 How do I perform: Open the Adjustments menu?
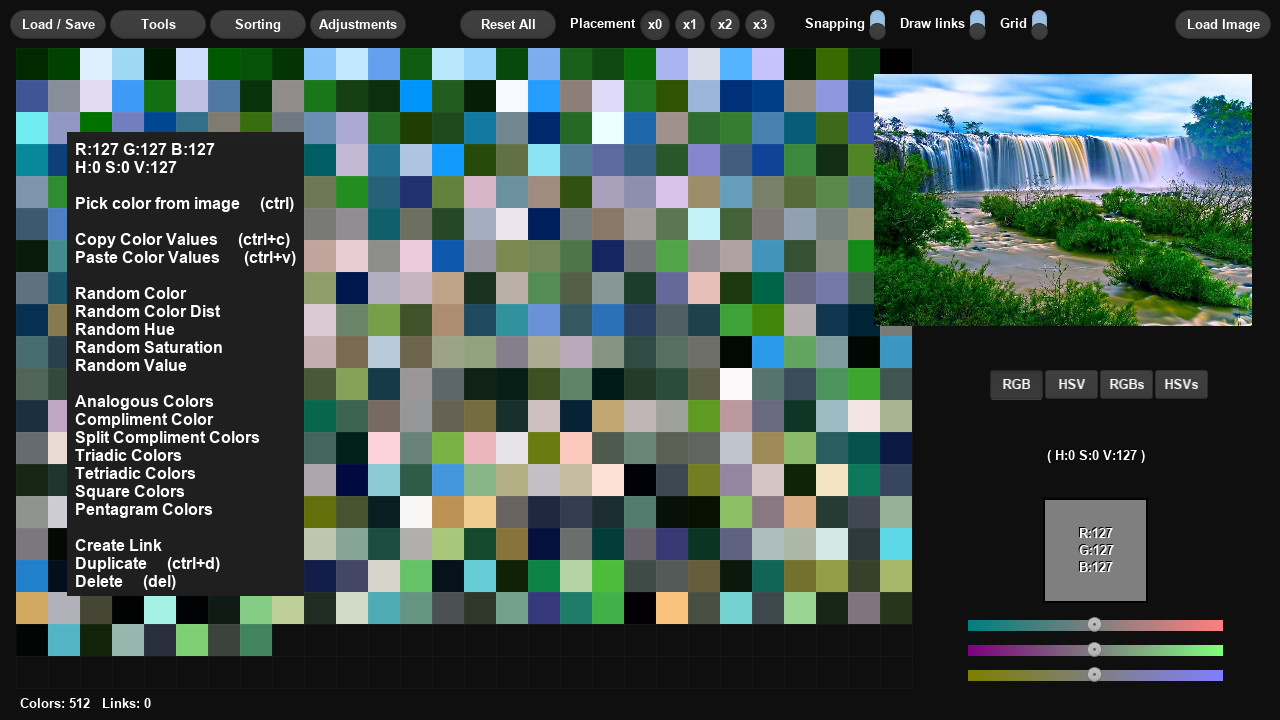[x=358, y=24]
